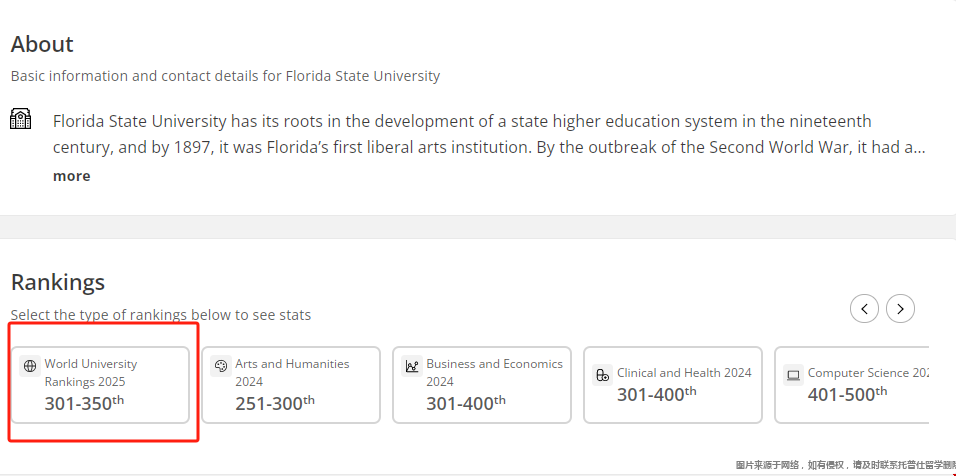
Task: Expand the description with the more link
Action: 71,176
